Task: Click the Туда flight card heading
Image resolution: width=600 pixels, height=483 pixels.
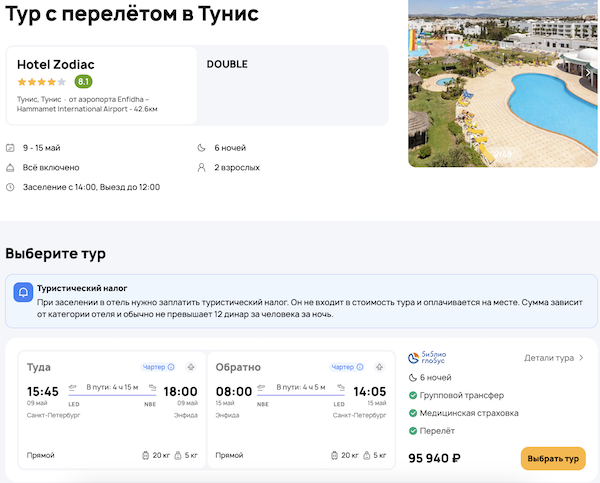Action: click(x=39, y=367)
